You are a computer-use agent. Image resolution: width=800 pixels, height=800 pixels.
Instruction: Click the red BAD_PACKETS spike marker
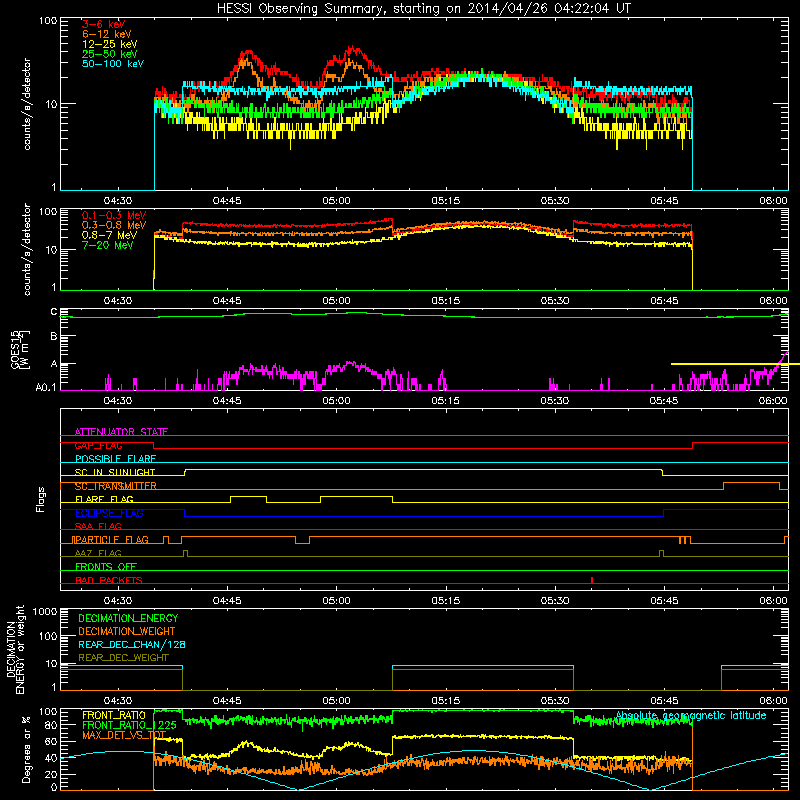click(592, 580)
